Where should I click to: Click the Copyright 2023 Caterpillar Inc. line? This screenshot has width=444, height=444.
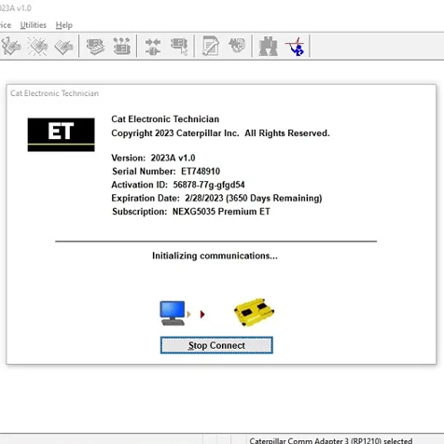coord(220,133)
